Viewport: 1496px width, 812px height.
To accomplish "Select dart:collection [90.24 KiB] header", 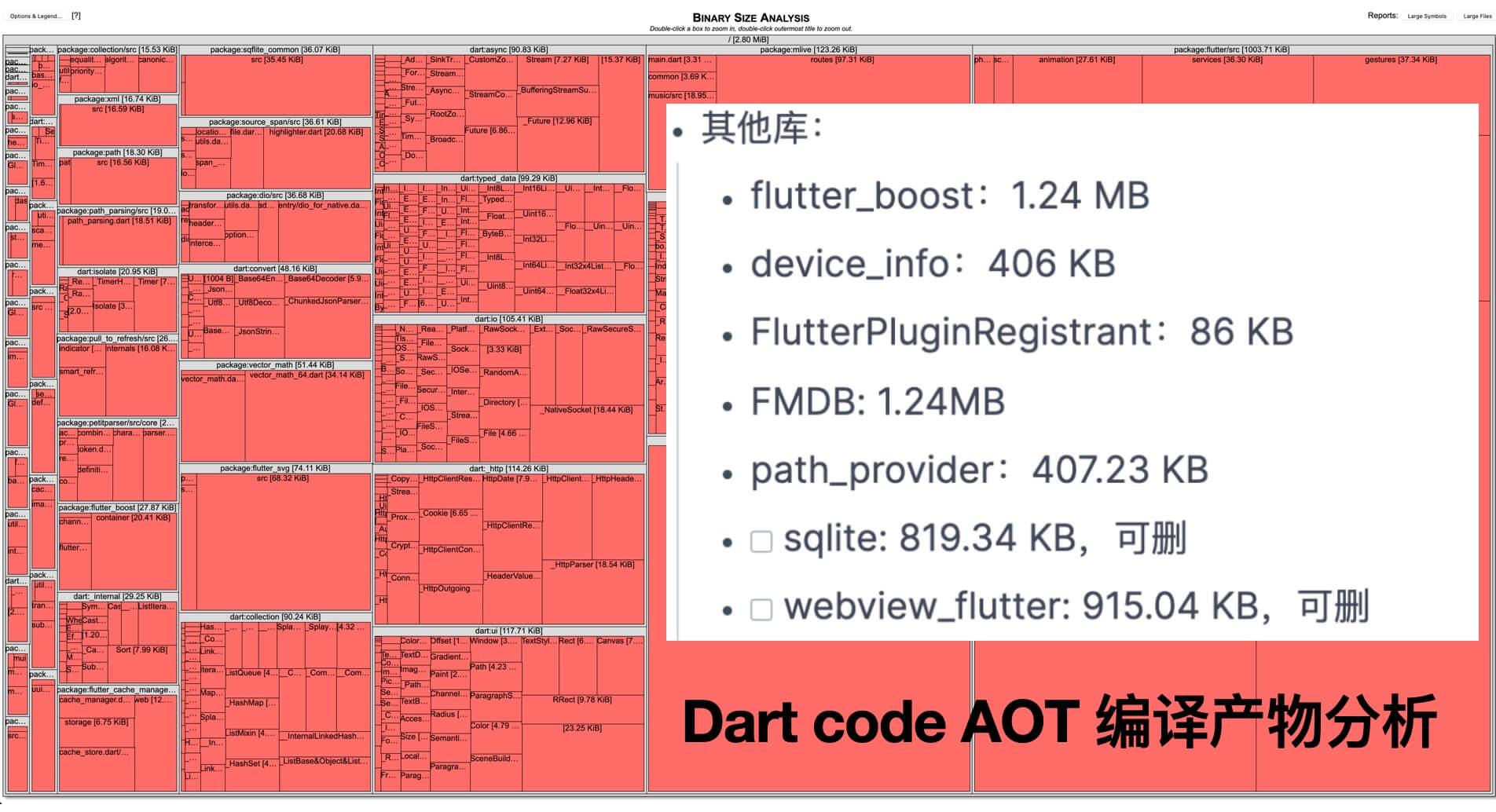I will (275, 616).
